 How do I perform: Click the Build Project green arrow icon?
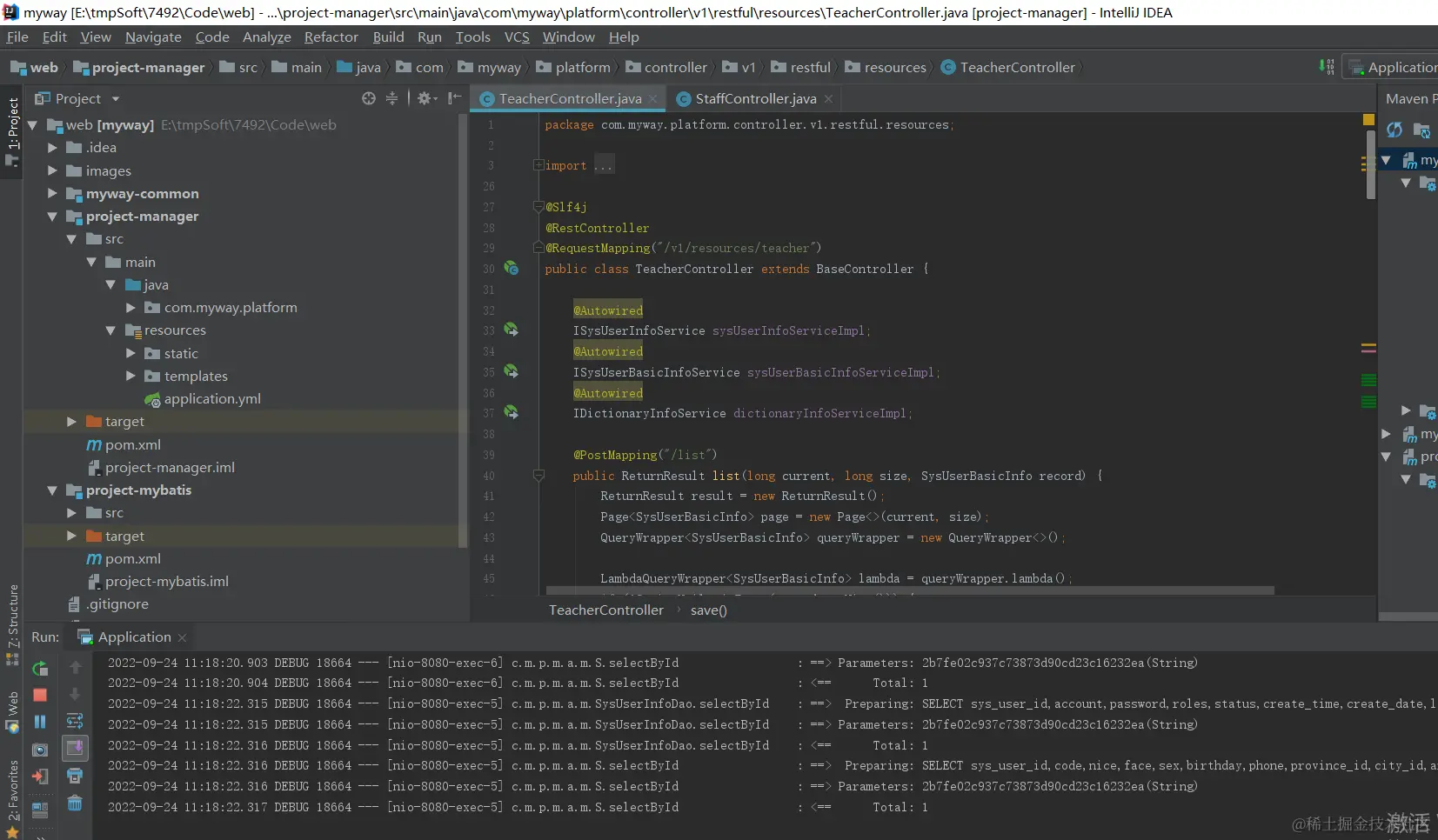(1326, 67)
